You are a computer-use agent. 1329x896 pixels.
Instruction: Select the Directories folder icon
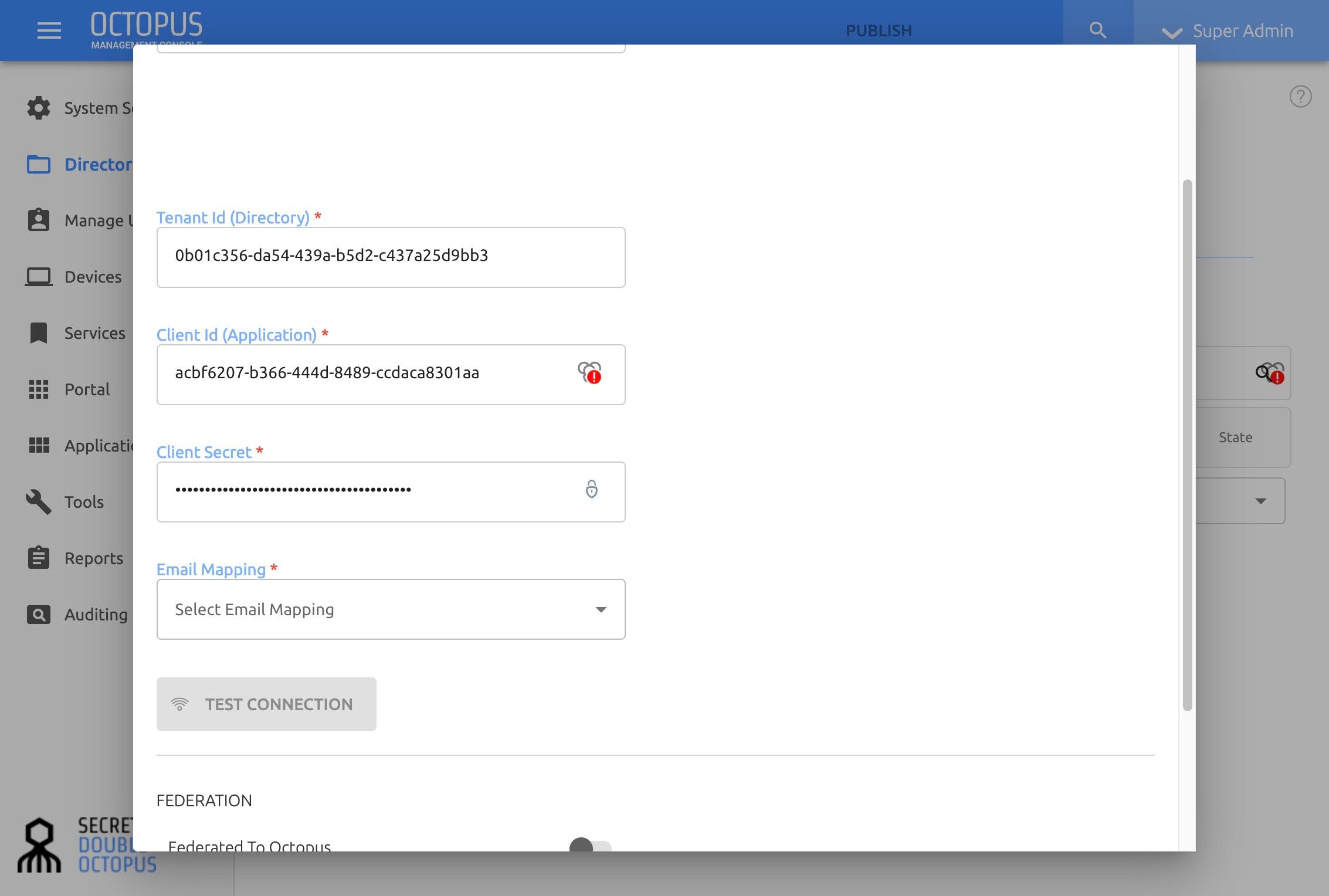(x=39, y=164)
